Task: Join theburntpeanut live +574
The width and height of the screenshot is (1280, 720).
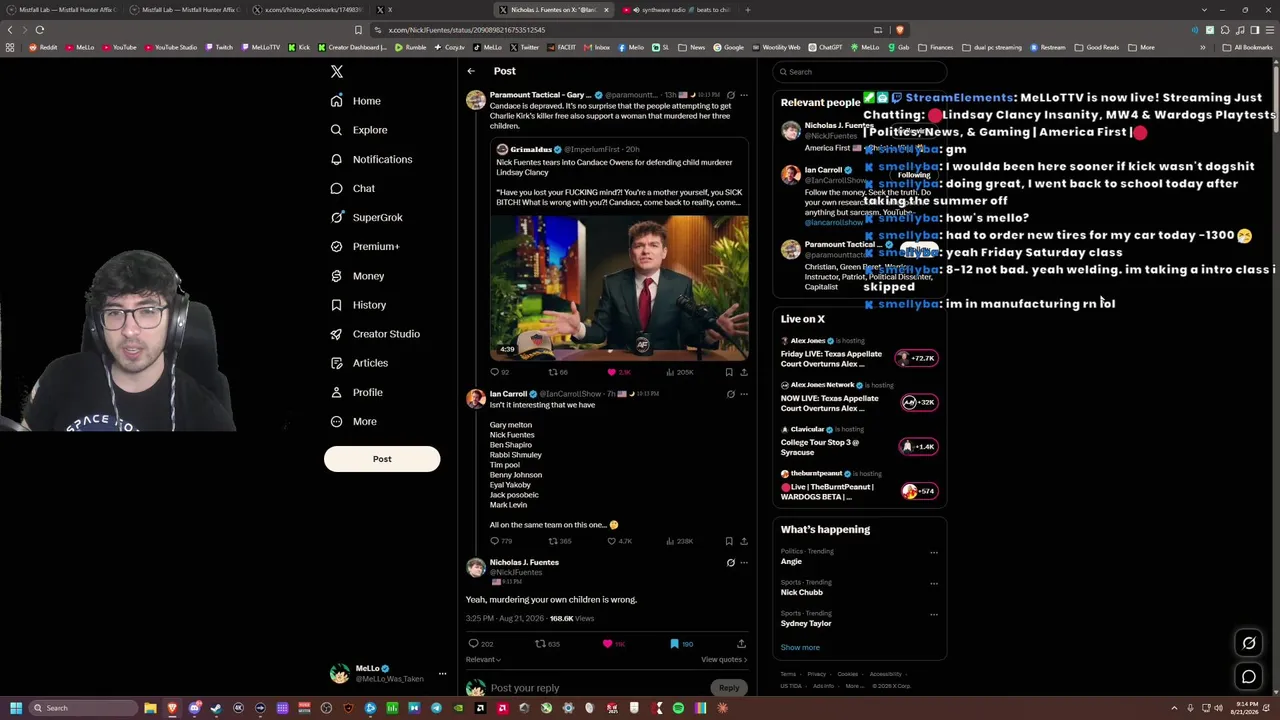Action: (917, 491)
